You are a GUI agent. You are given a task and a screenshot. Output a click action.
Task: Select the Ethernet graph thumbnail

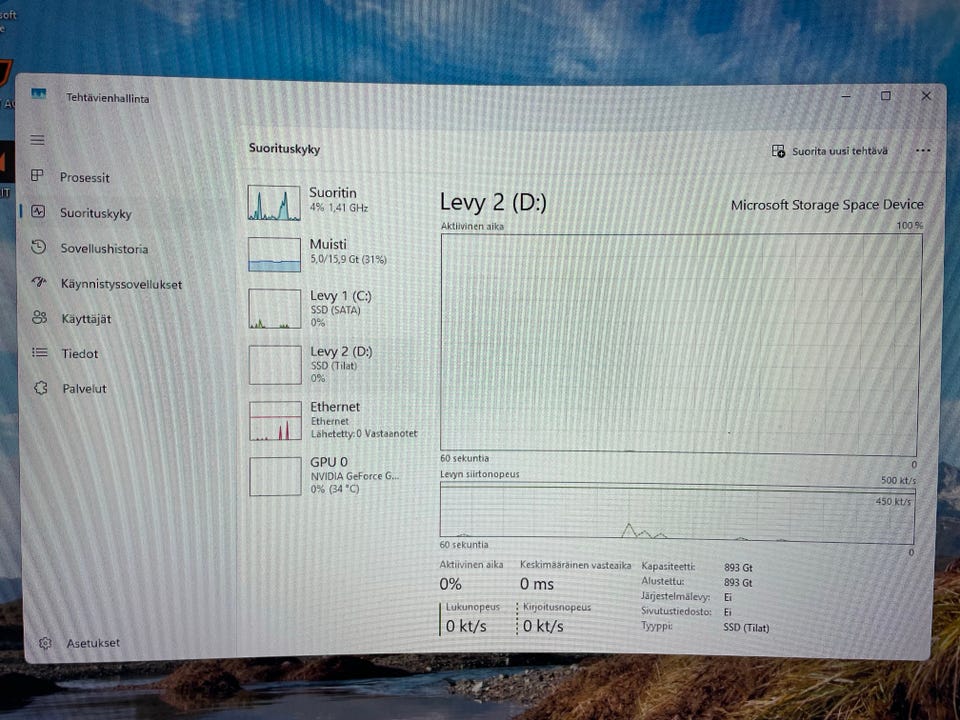pyautogui.click(x=276, y=421)
